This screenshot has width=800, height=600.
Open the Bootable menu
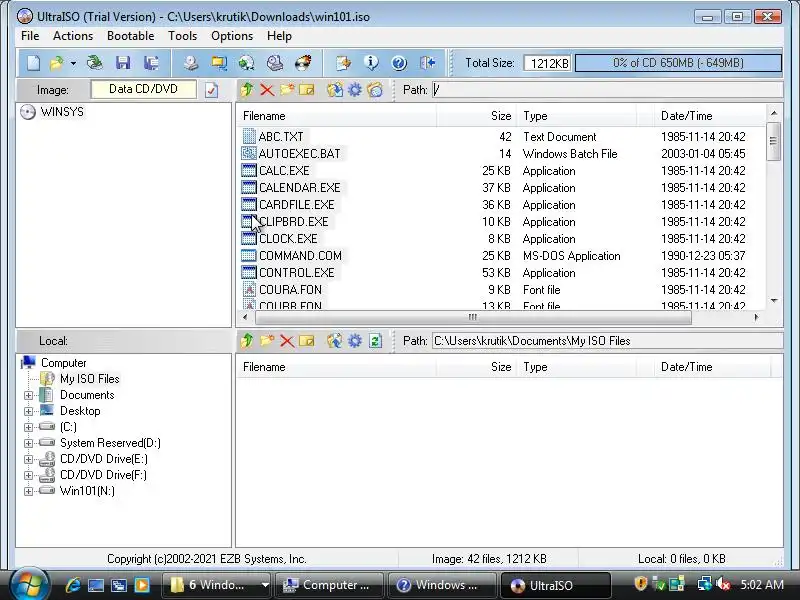(x=131, y=36)
